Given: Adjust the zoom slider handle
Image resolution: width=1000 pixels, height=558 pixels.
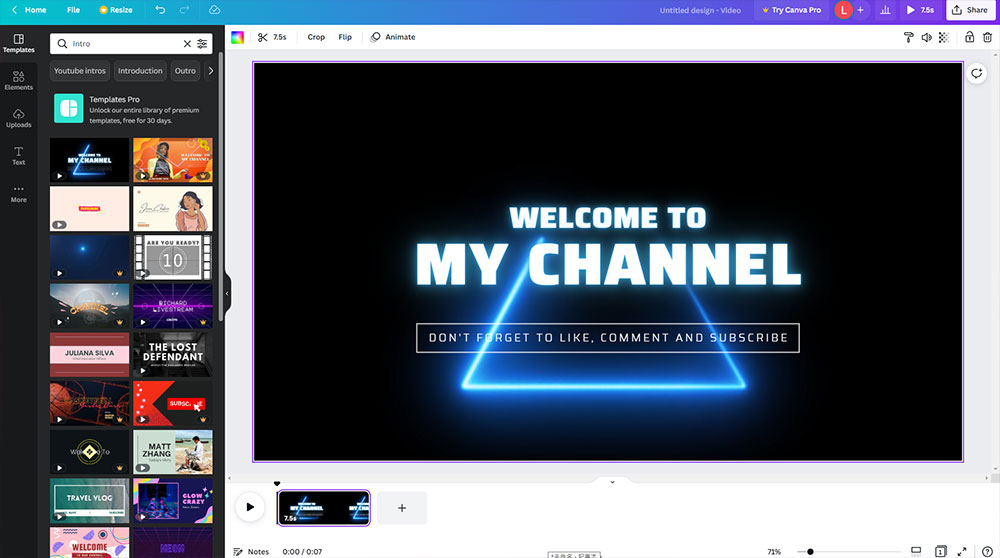Looking at the screenshot, I should tap(810, 552).
